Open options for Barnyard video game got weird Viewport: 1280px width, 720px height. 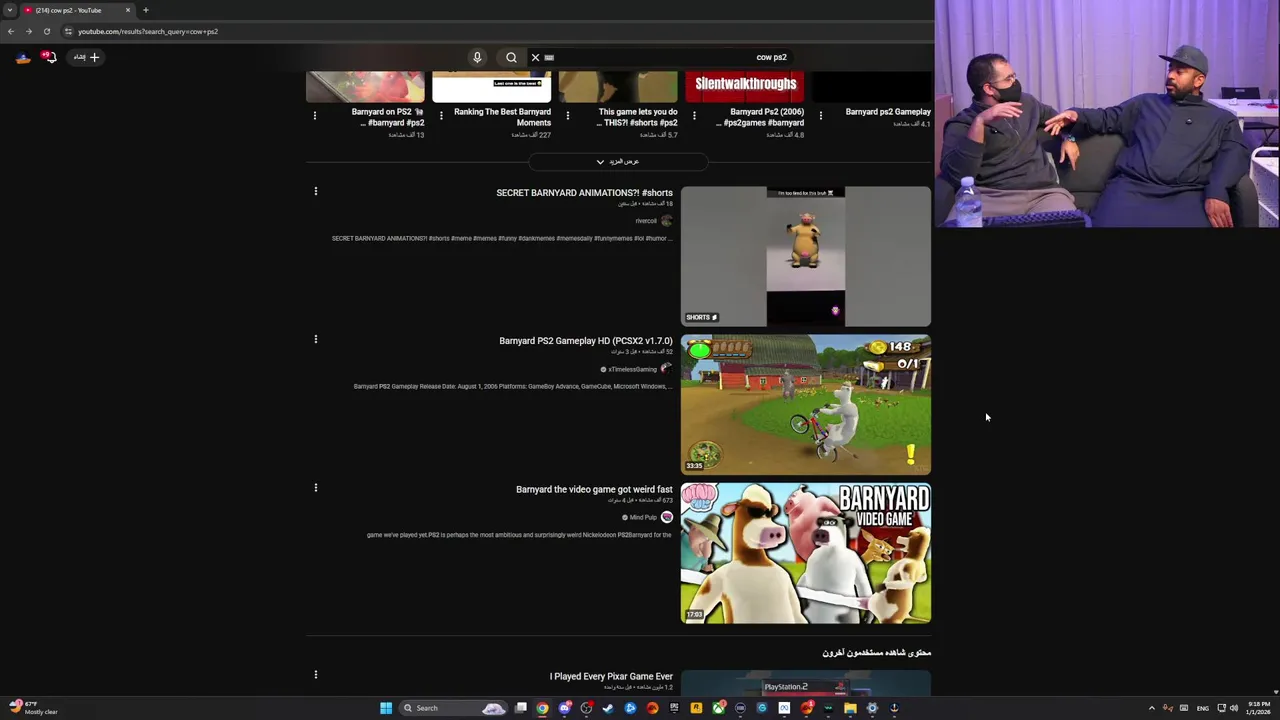(x=316, y=487)
